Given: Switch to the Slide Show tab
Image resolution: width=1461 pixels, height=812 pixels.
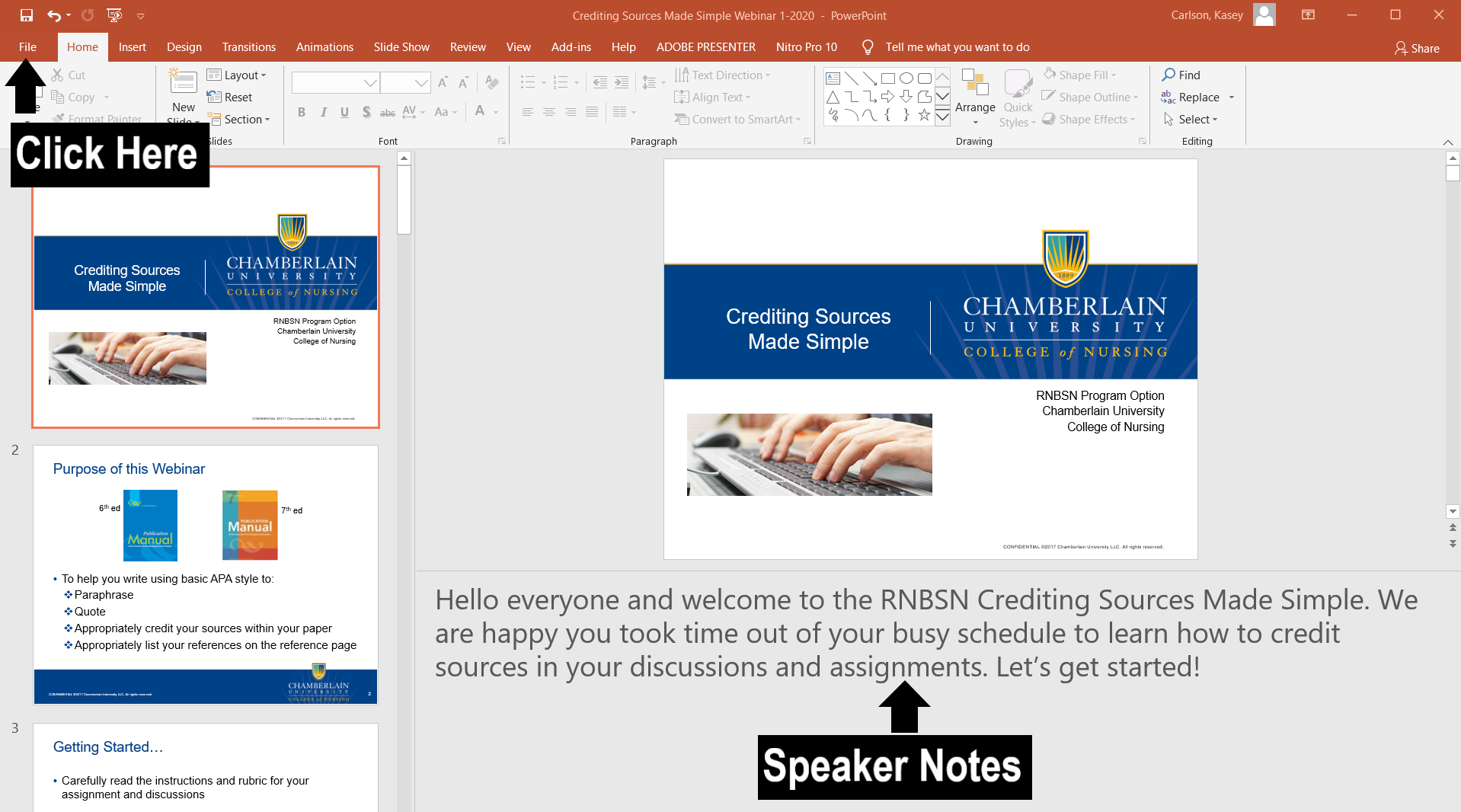Looking at the screenshot, I should coord(401,47).
